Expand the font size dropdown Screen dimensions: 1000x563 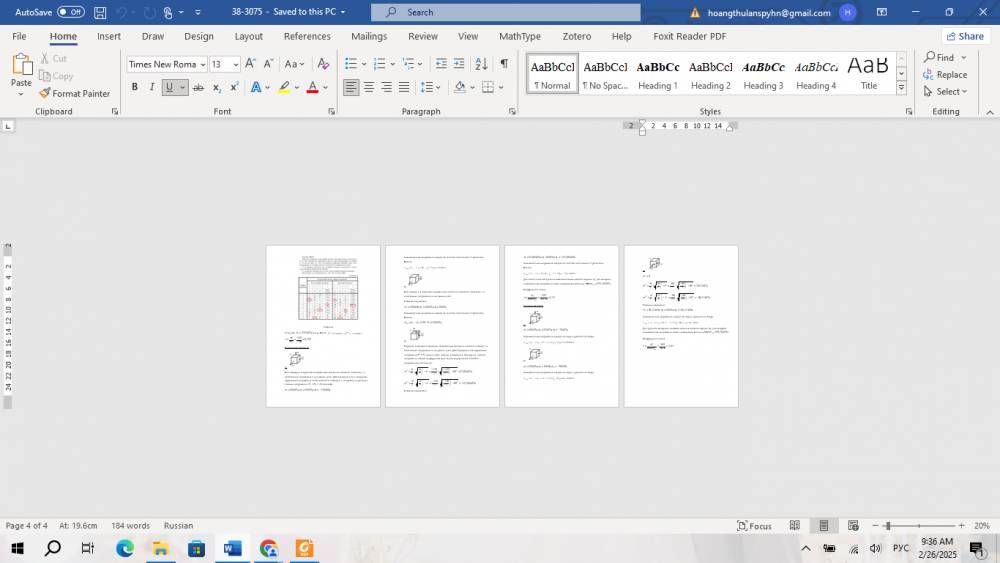tap(236, 64)
